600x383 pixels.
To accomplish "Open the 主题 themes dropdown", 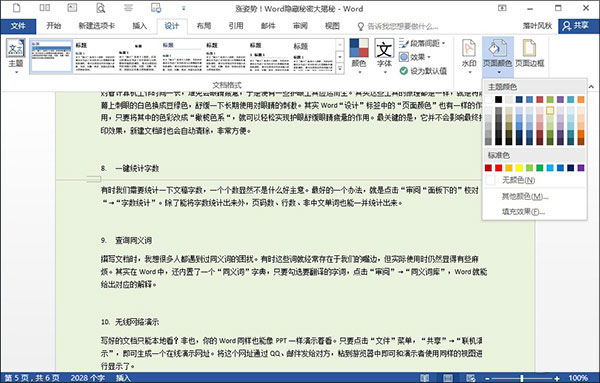I will tap(16, 57).
